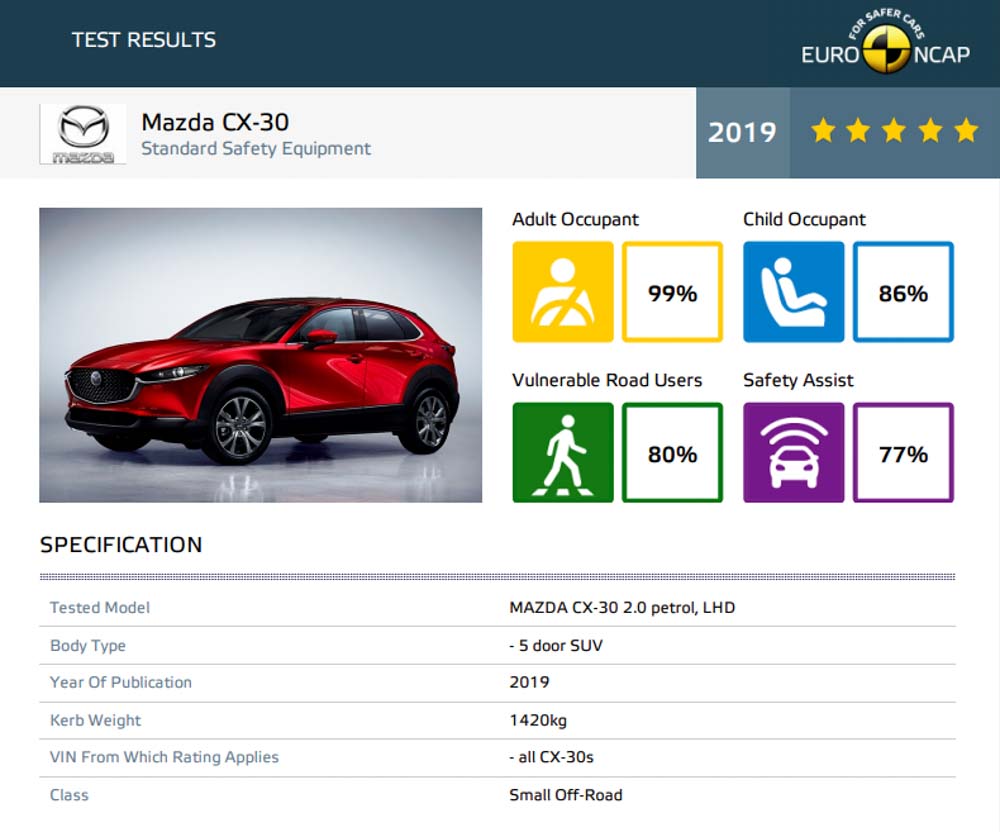Screen dimensions: 1000x832
Task: Select the Child Occupant child-seat icon
Action: tap(792, 291)
